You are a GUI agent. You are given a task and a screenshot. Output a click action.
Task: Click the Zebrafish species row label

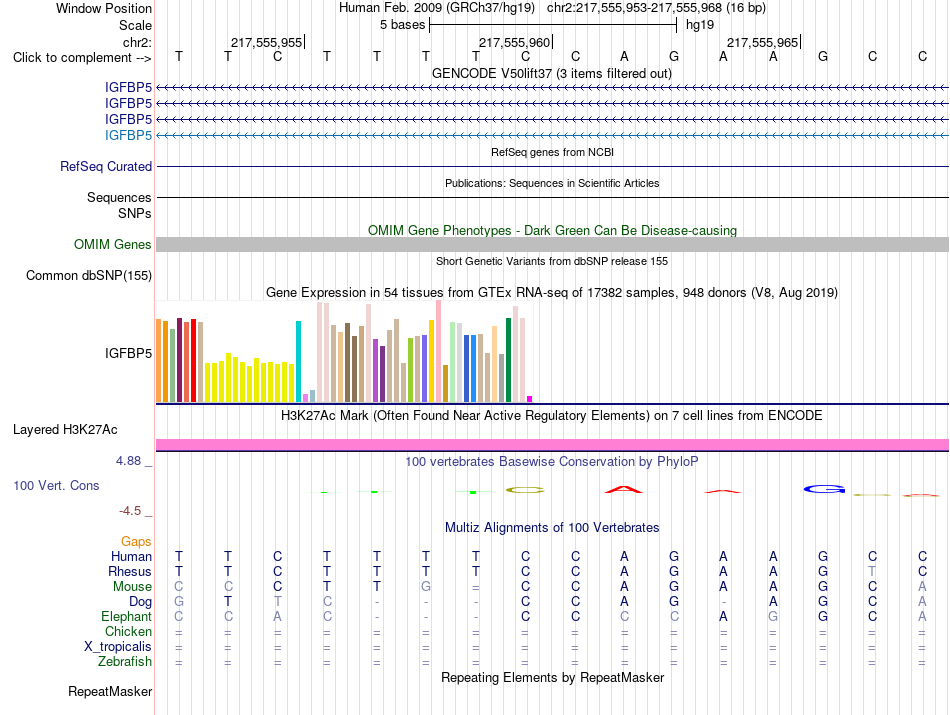pos(125,661)
